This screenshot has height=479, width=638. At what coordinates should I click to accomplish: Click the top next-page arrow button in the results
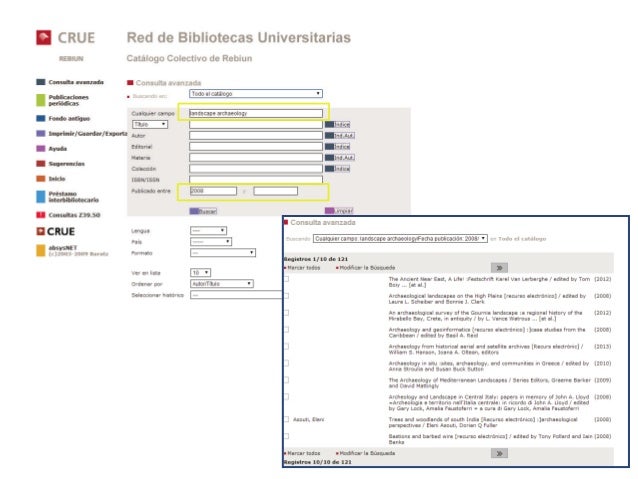pyautogui.click(x=499, y=268)
